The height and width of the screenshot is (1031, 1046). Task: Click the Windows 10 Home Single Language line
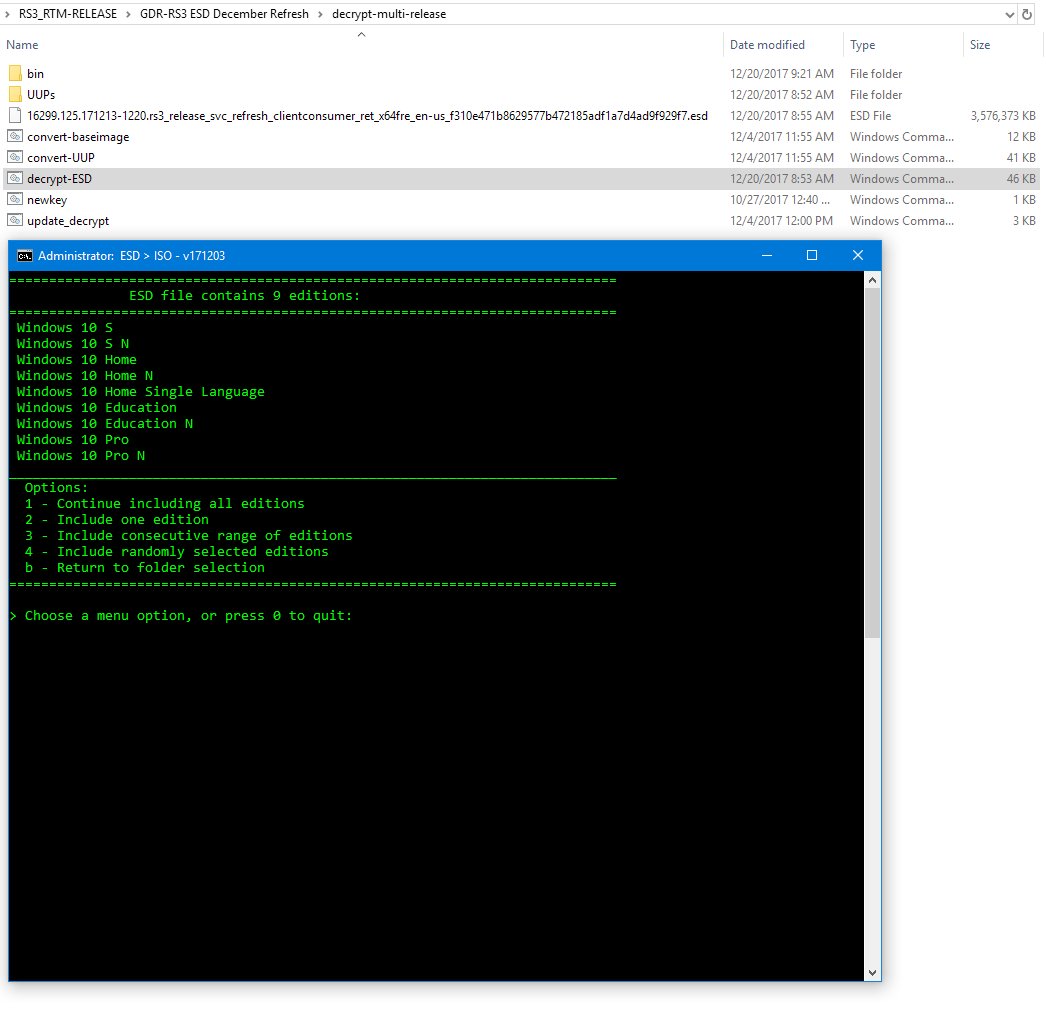click(141, 391)
